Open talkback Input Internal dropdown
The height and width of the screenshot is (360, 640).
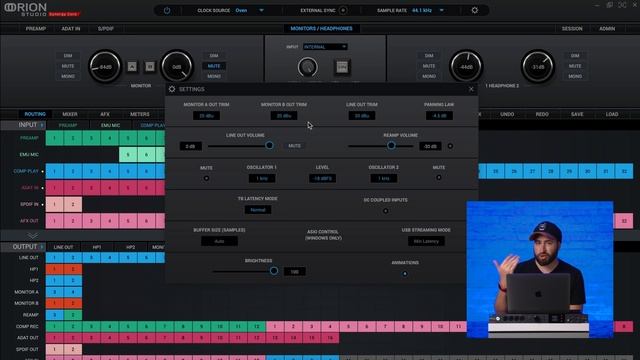tap(325, 47)
